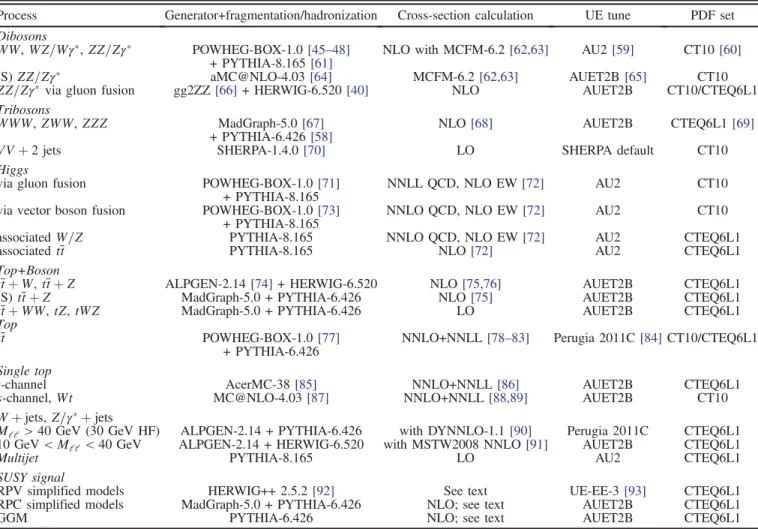Open citation [60] next to CT10
This screenshot has width=758, height=529.
pyautogui.click(x=730, y=50)
